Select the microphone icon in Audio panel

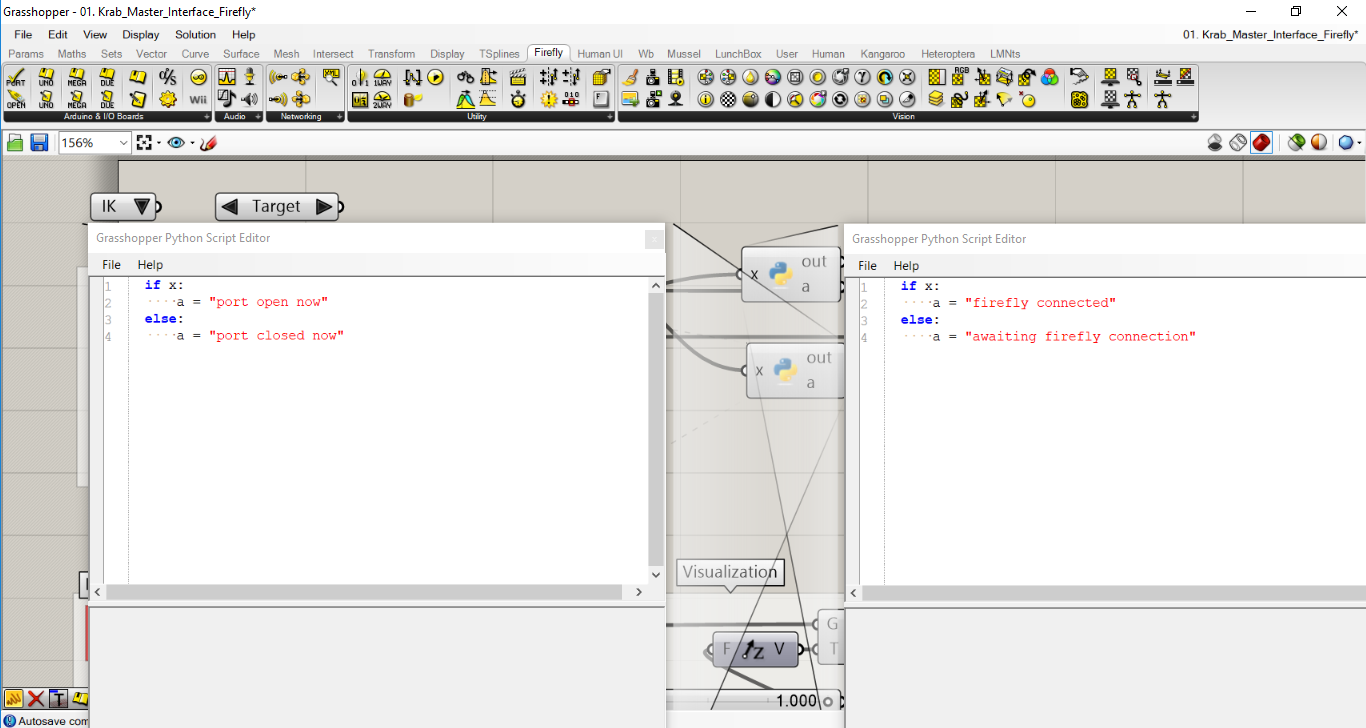(x=249, y=77)
